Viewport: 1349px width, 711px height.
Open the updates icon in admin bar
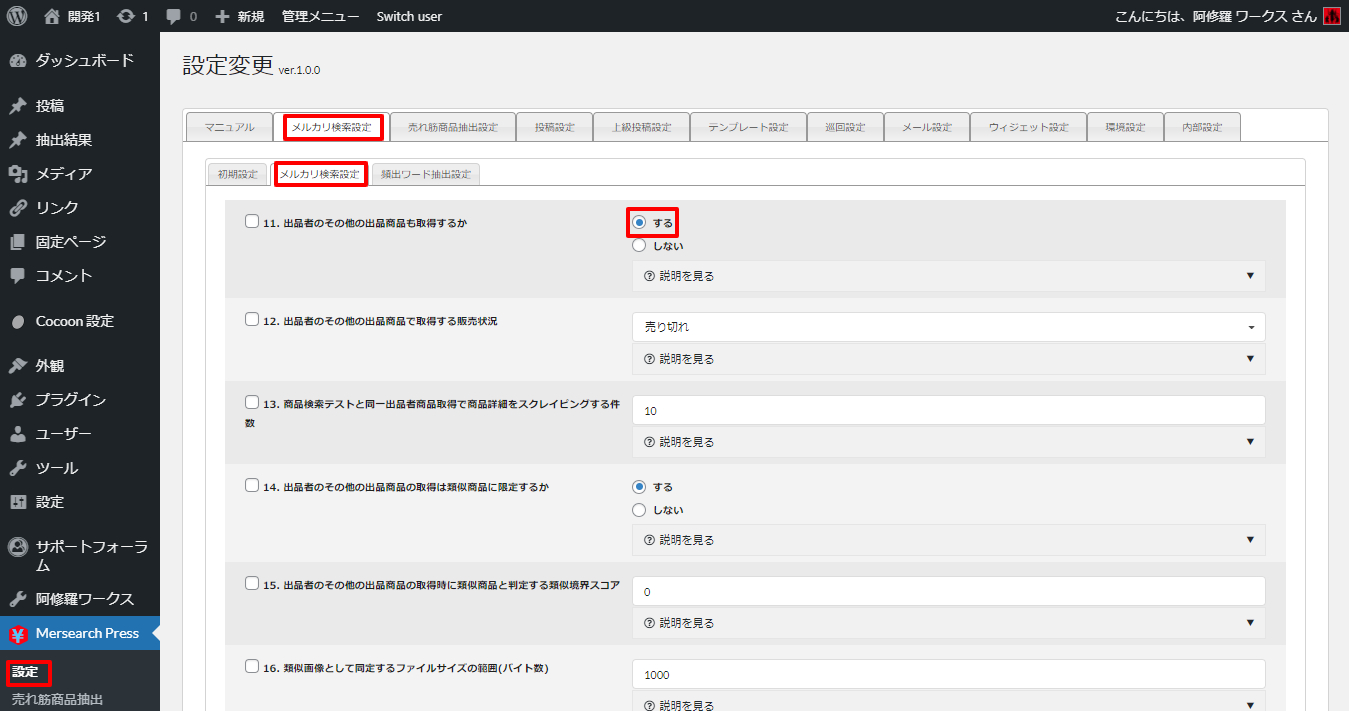click(x=126, y=16)
